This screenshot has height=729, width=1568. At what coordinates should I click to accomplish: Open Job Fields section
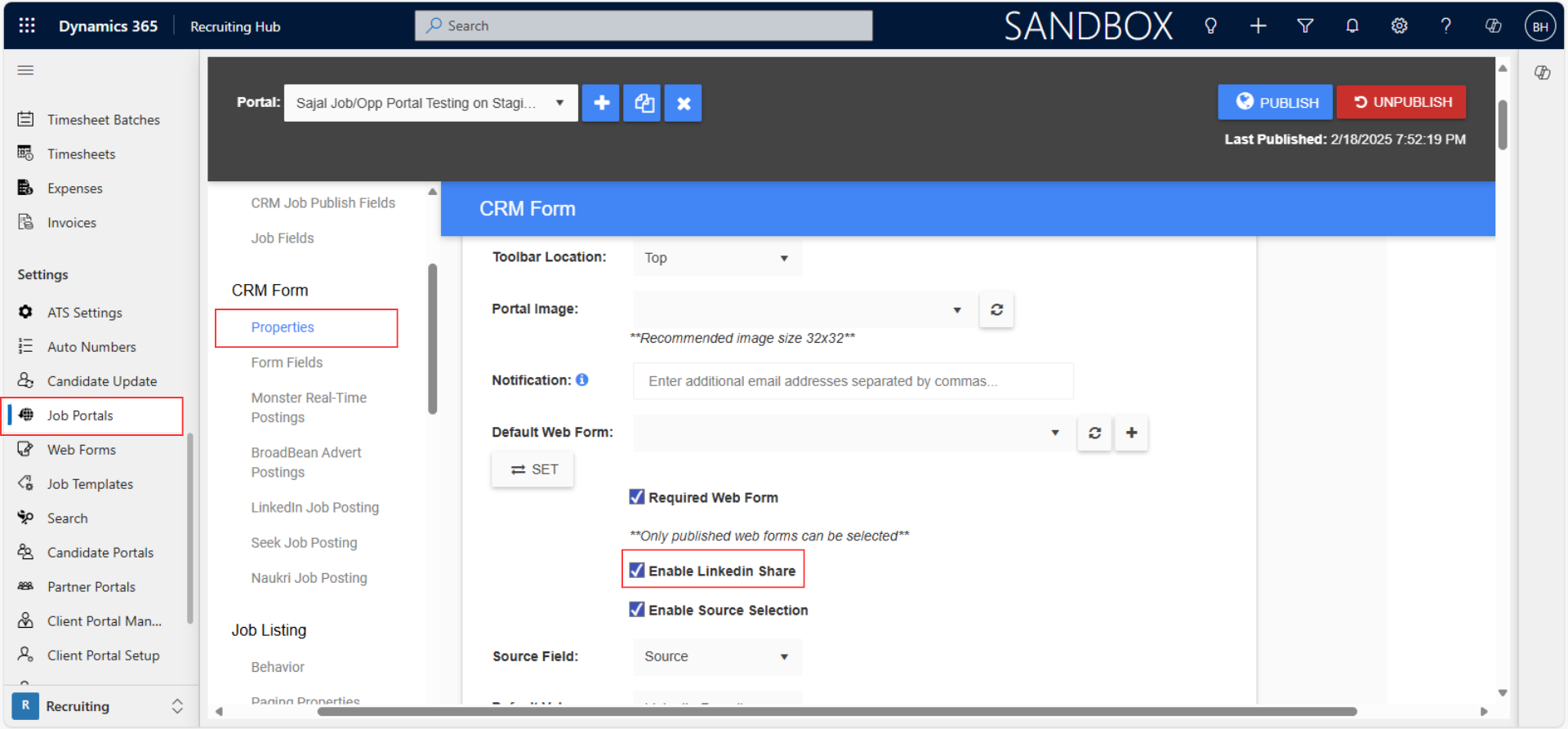pyautogui.click(x=283, y=238)
